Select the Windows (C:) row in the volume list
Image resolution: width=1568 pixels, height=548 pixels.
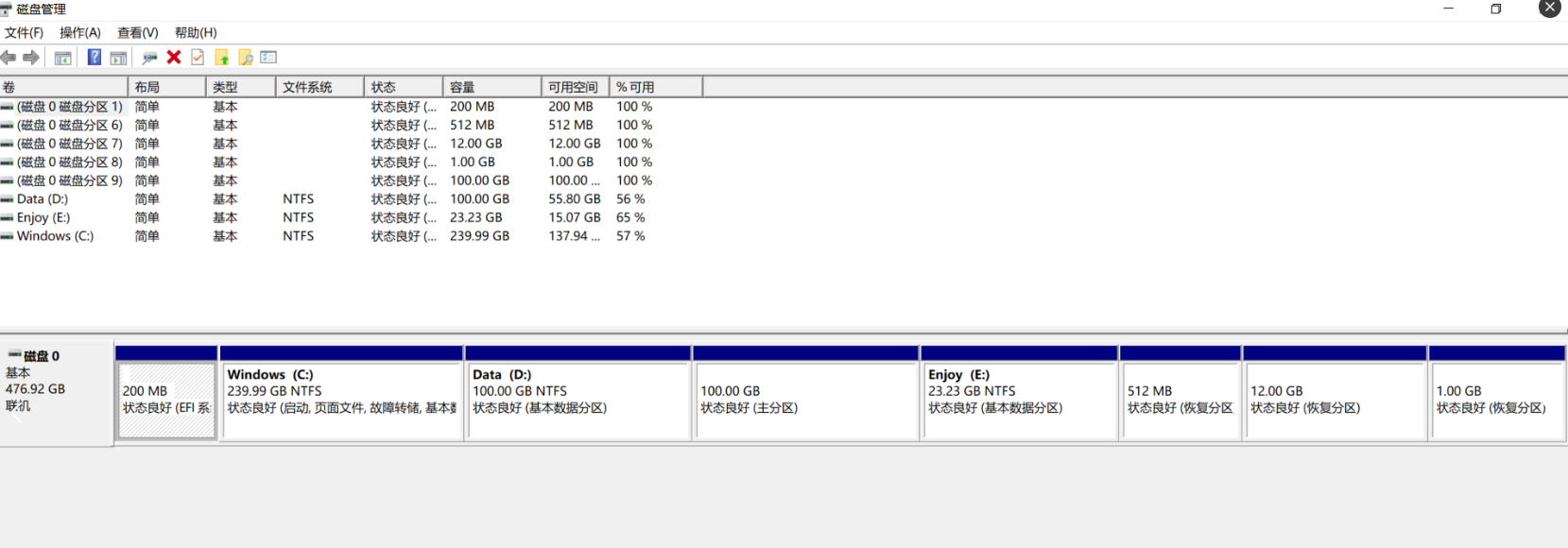click(x=55, y=236)
